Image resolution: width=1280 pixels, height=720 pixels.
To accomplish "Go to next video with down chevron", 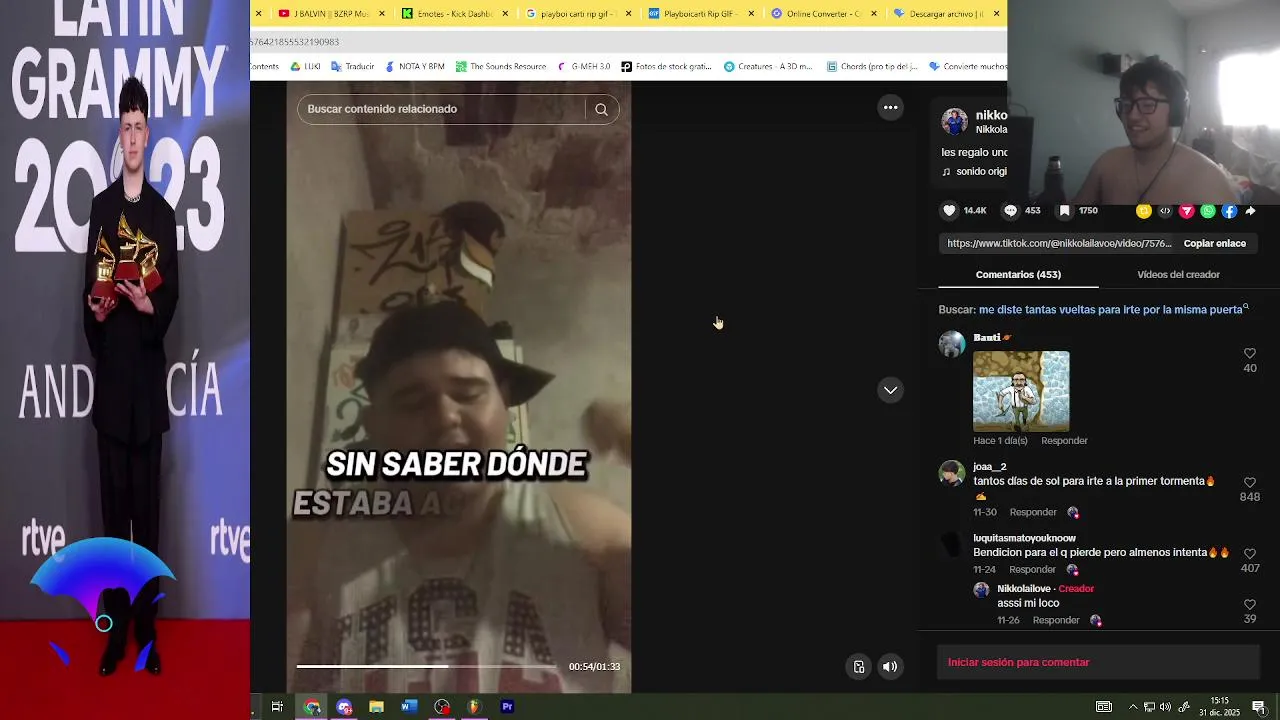I will tap(890, 390).
